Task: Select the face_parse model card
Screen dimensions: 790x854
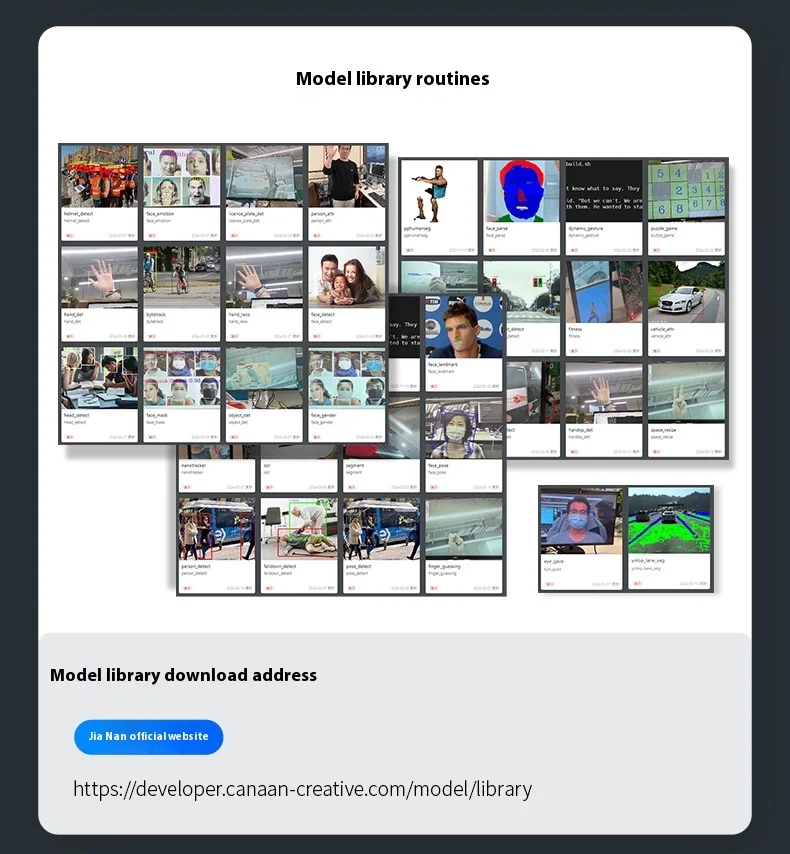Action: click(522, 190)
